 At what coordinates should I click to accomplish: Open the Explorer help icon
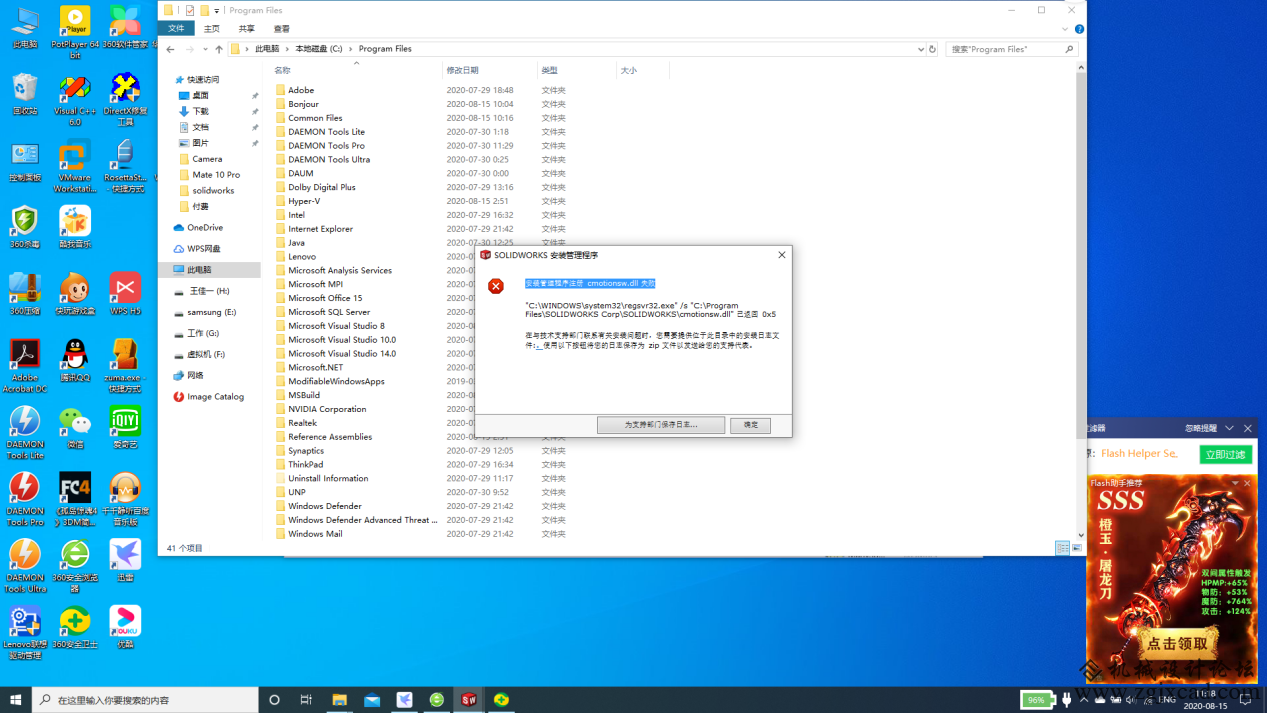pyautogui.click(x=1079, y=29)
